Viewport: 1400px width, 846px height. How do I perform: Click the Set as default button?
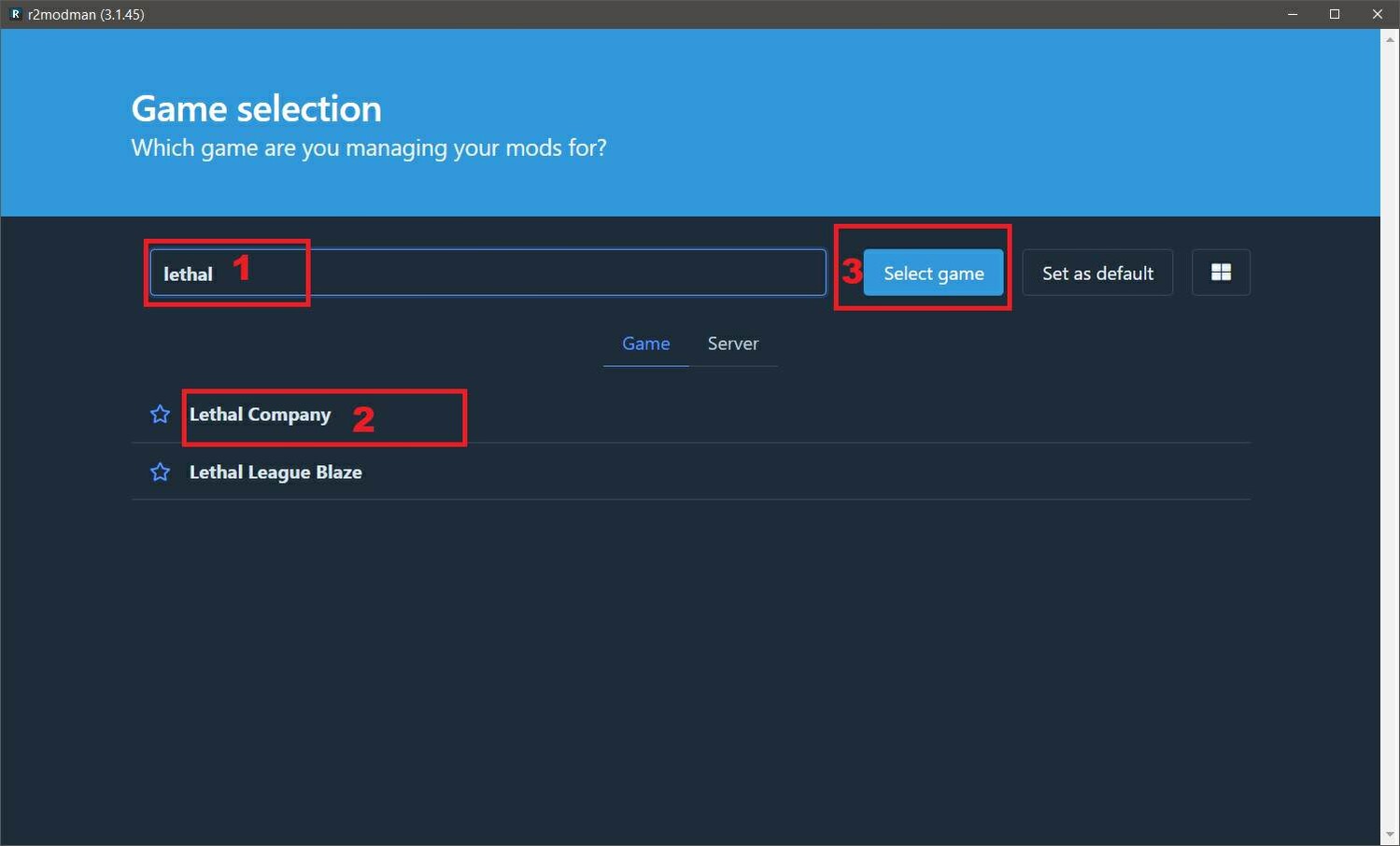click(1097, 273)
